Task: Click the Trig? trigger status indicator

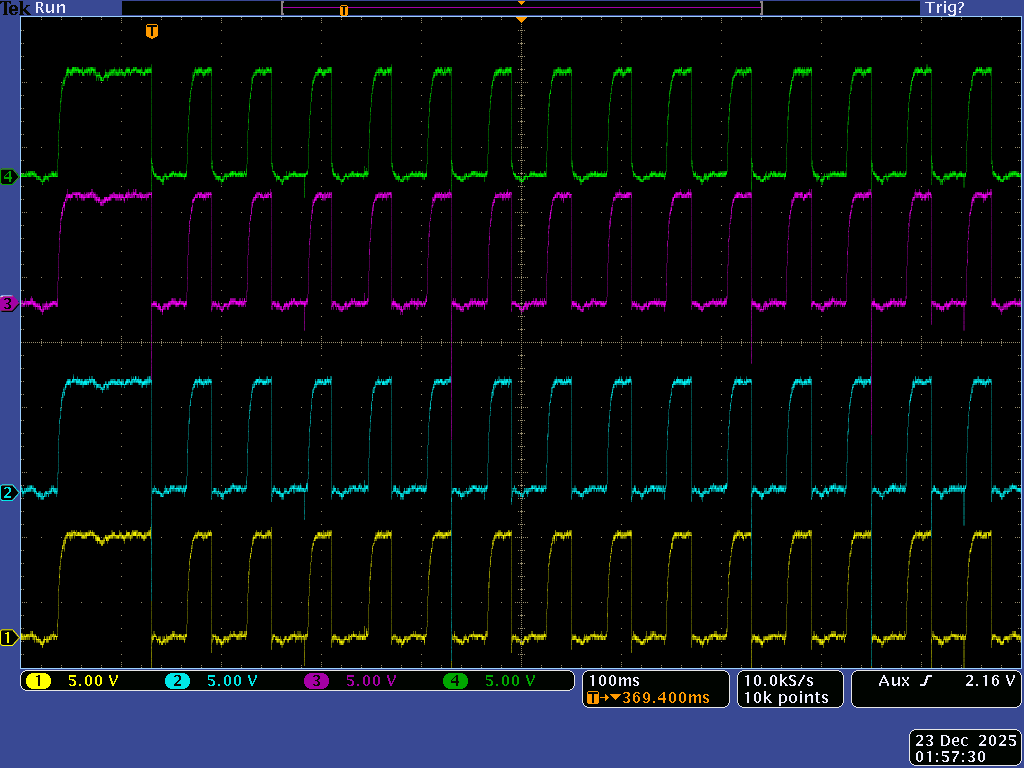Action: click(945, 8)
